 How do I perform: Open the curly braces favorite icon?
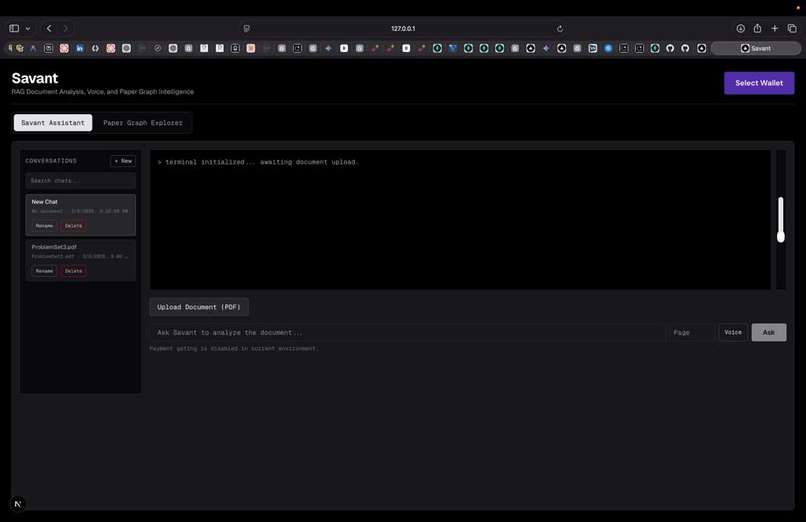pyautogui.click(x=95, y=48)
